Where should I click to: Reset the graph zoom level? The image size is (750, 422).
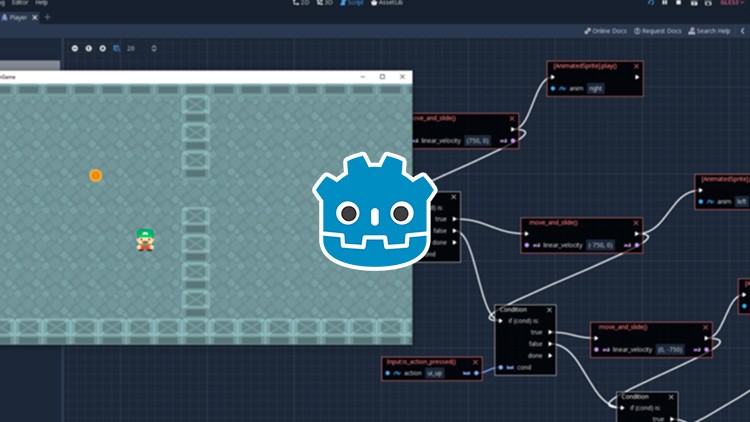[88, 48]
